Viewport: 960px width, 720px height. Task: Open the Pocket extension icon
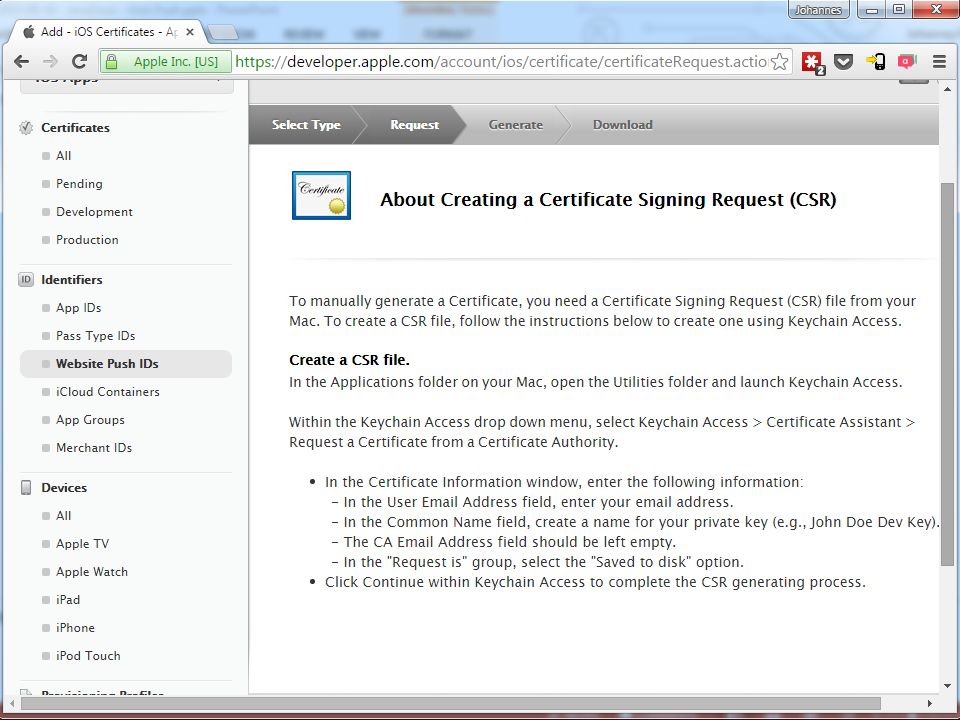tap(844, 62)
